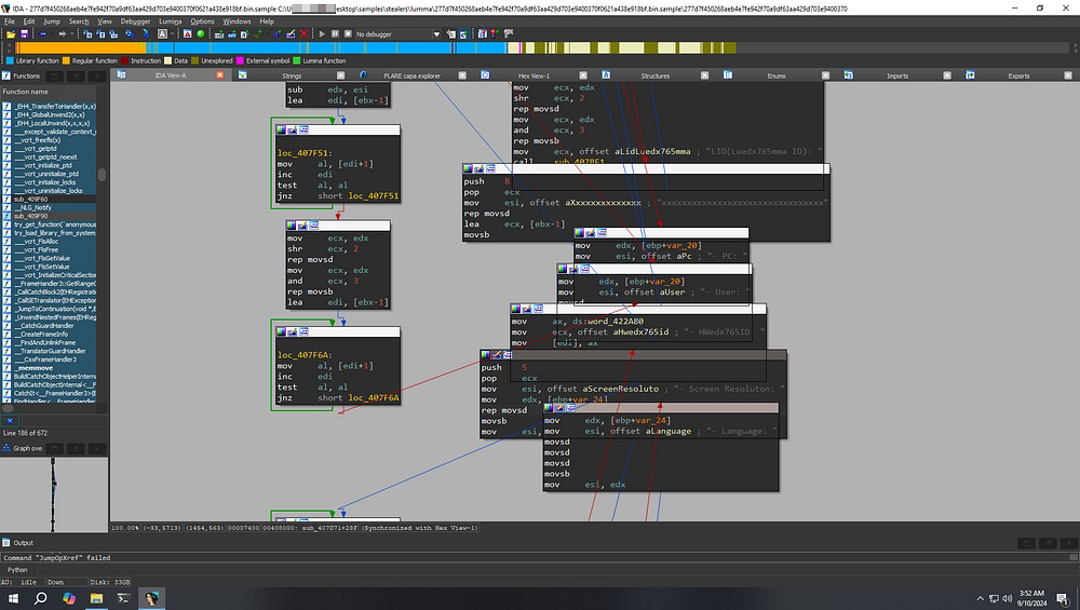Open the Debugger menu
The height and width of the screenshot is (610, 1080).
[135, 21]
